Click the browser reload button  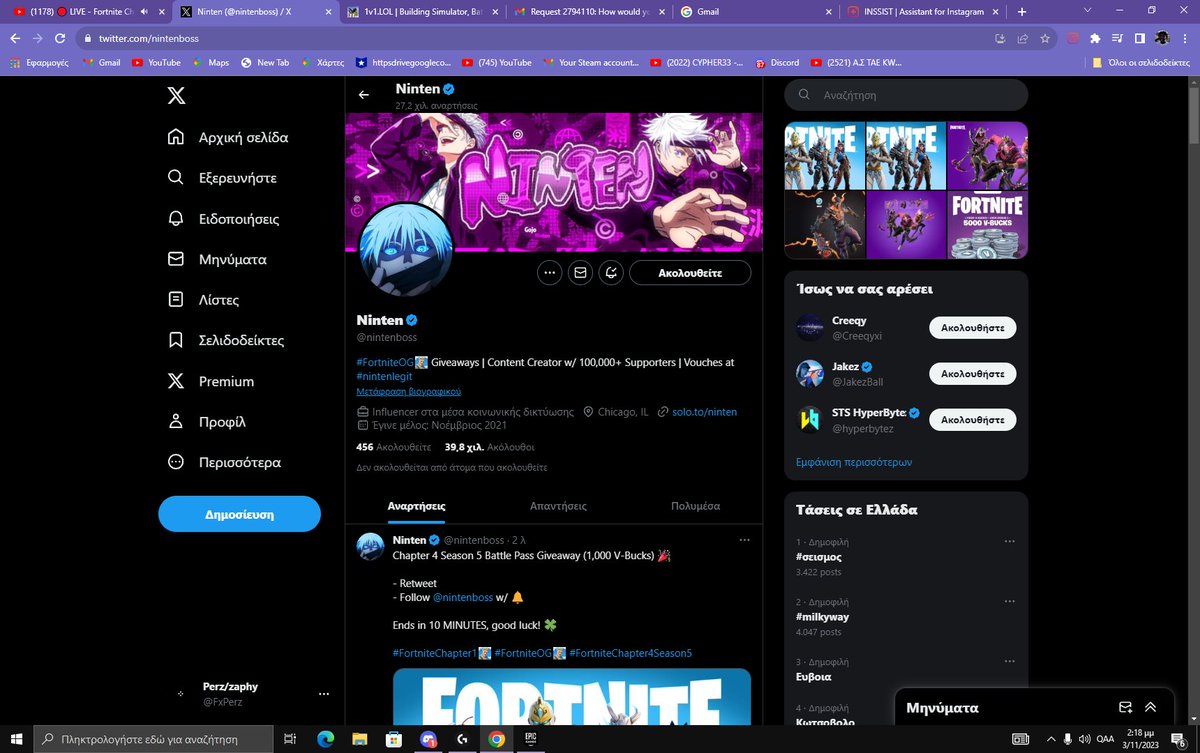point(61,38)
